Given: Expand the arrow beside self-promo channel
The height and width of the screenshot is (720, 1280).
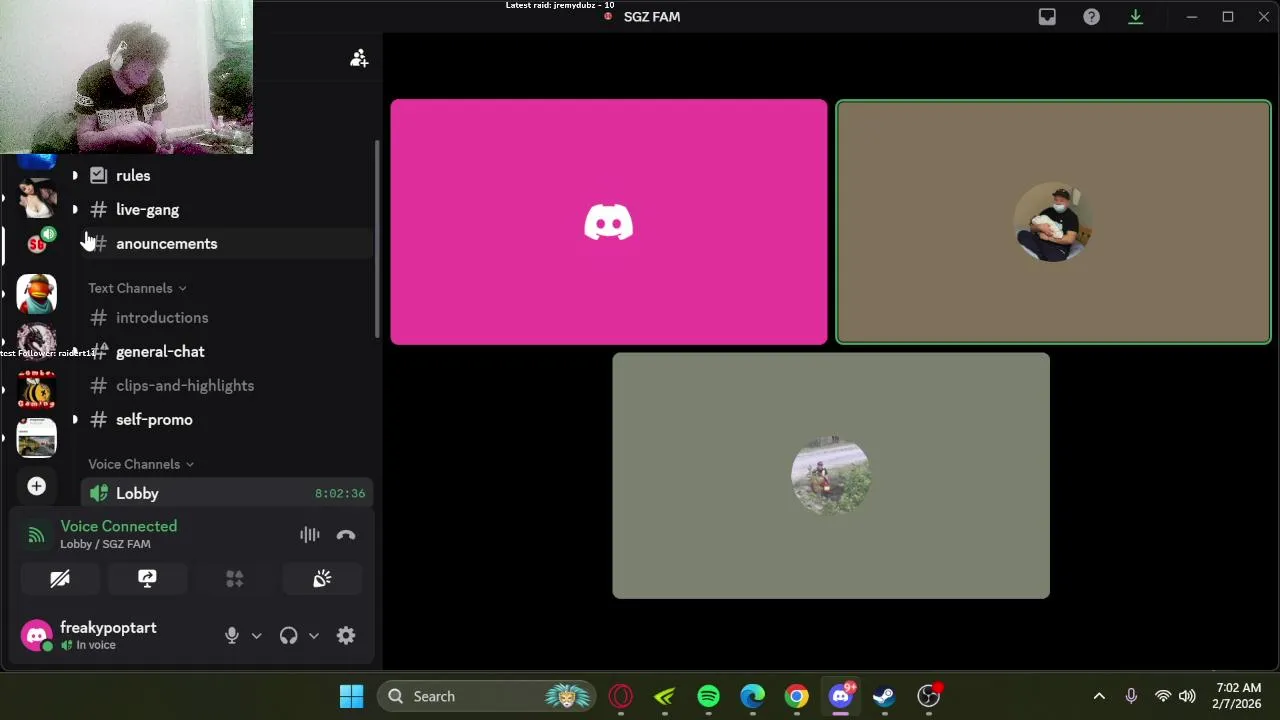Looking at the screenshot, I should pos(75,420).
